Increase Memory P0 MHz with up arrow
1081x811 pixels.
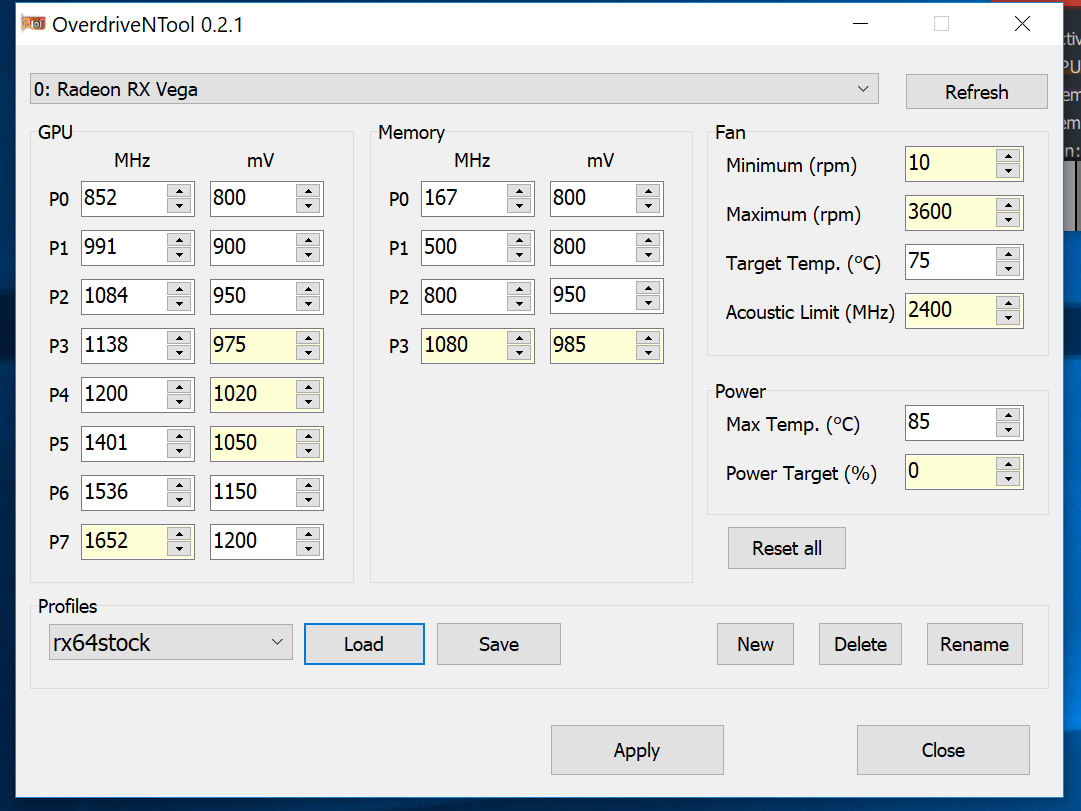click(x=519, y=191)
